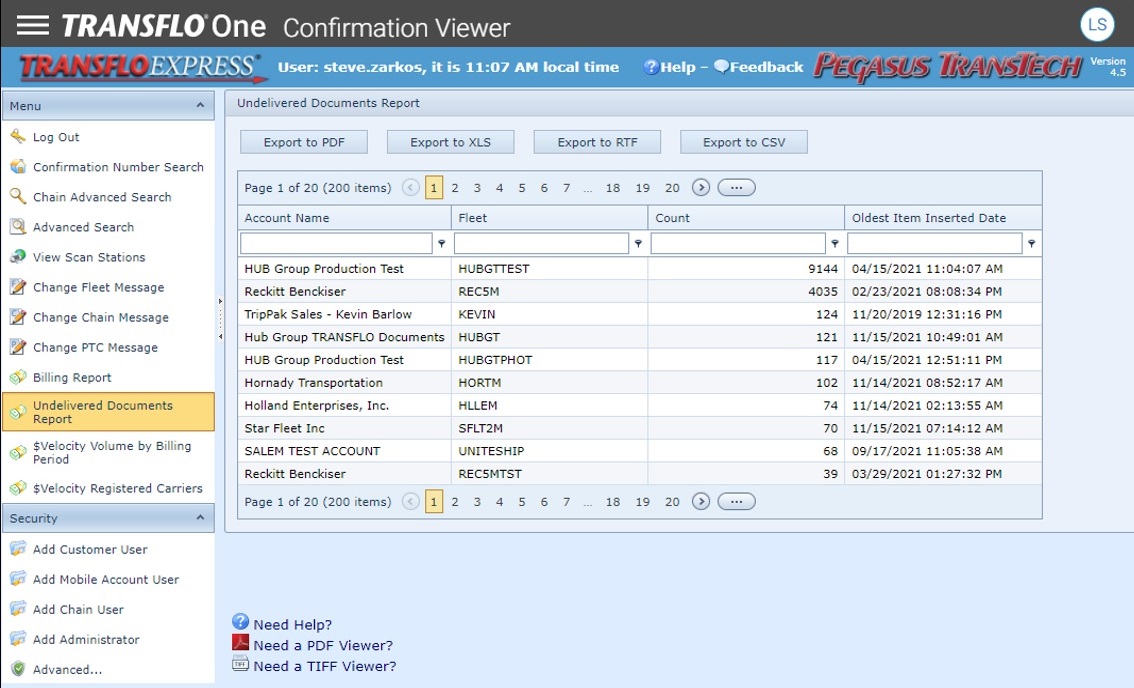Viewport: 1134px width, 688px height.
Task: Click the Advanced Search icon
Action: [18, 227]
